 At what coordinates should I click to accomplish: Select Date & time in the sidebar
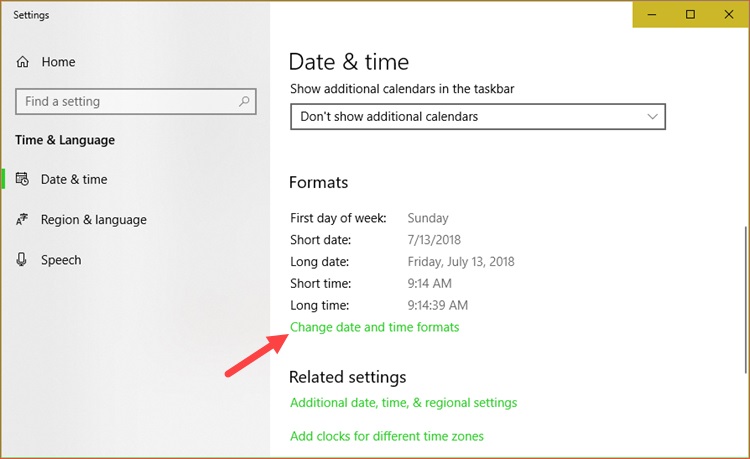click(x=74, y=180)
